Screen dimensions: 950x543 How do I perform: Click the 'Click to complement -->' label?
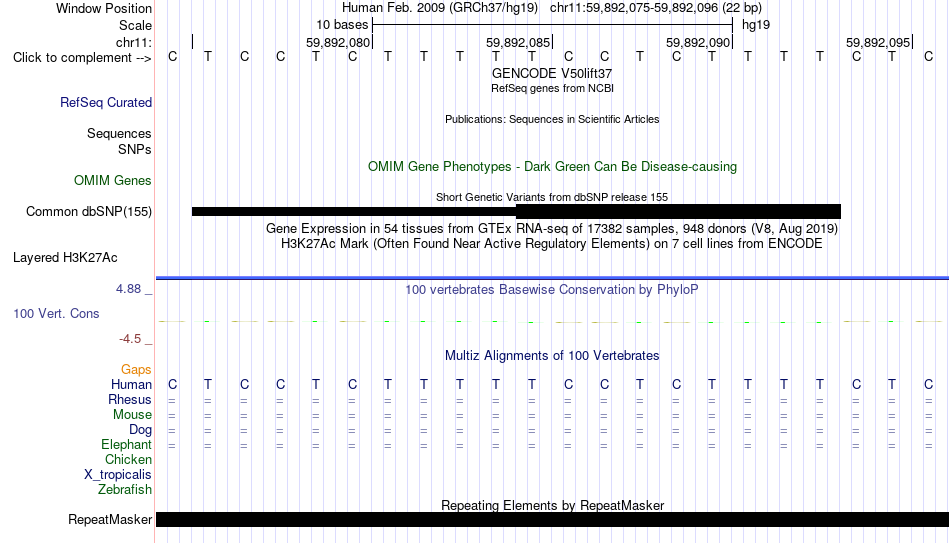[x=82, y=58]
